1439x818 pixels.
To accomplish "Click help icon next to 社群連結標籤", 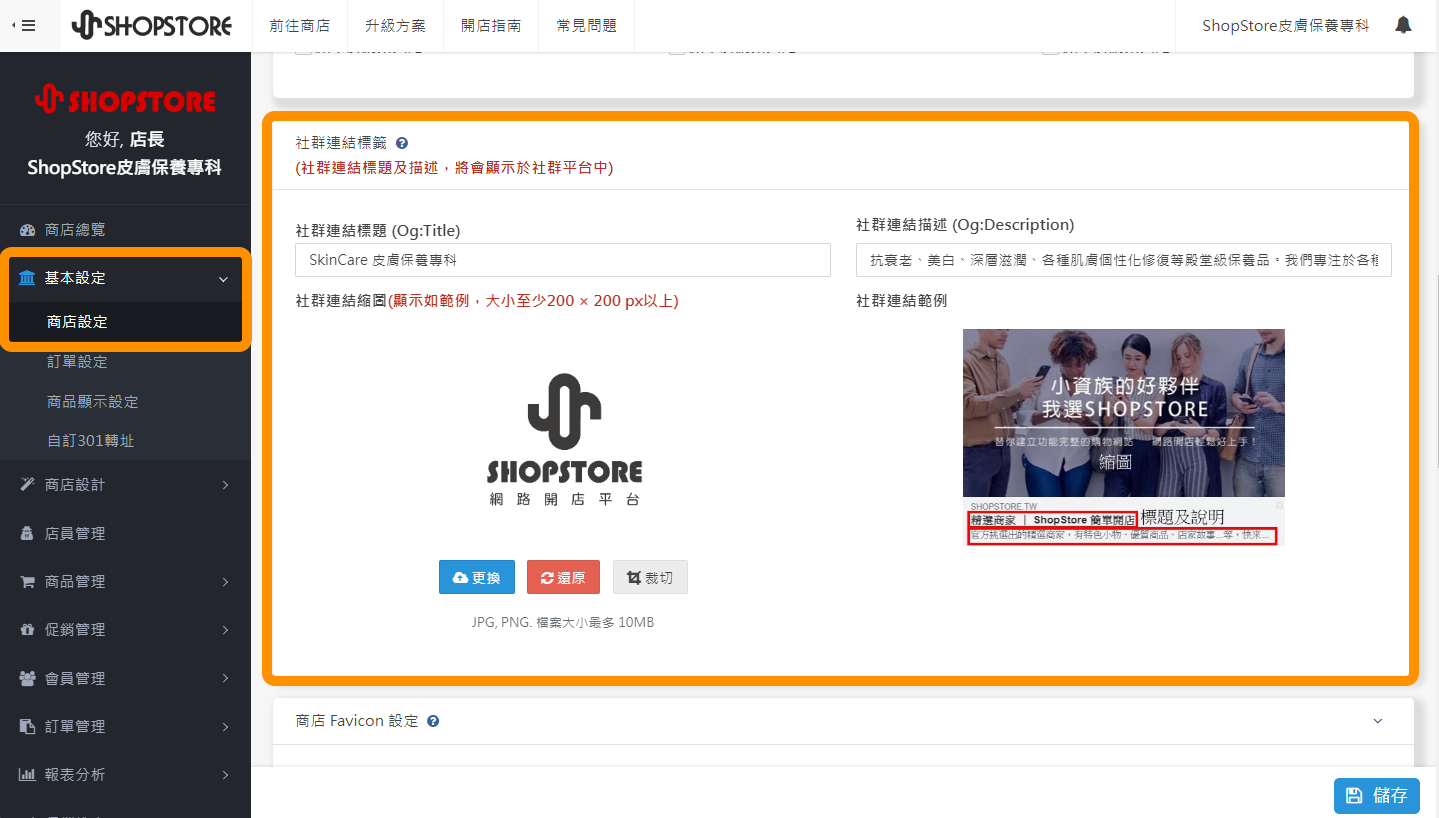I will click(x=402, y=143).
